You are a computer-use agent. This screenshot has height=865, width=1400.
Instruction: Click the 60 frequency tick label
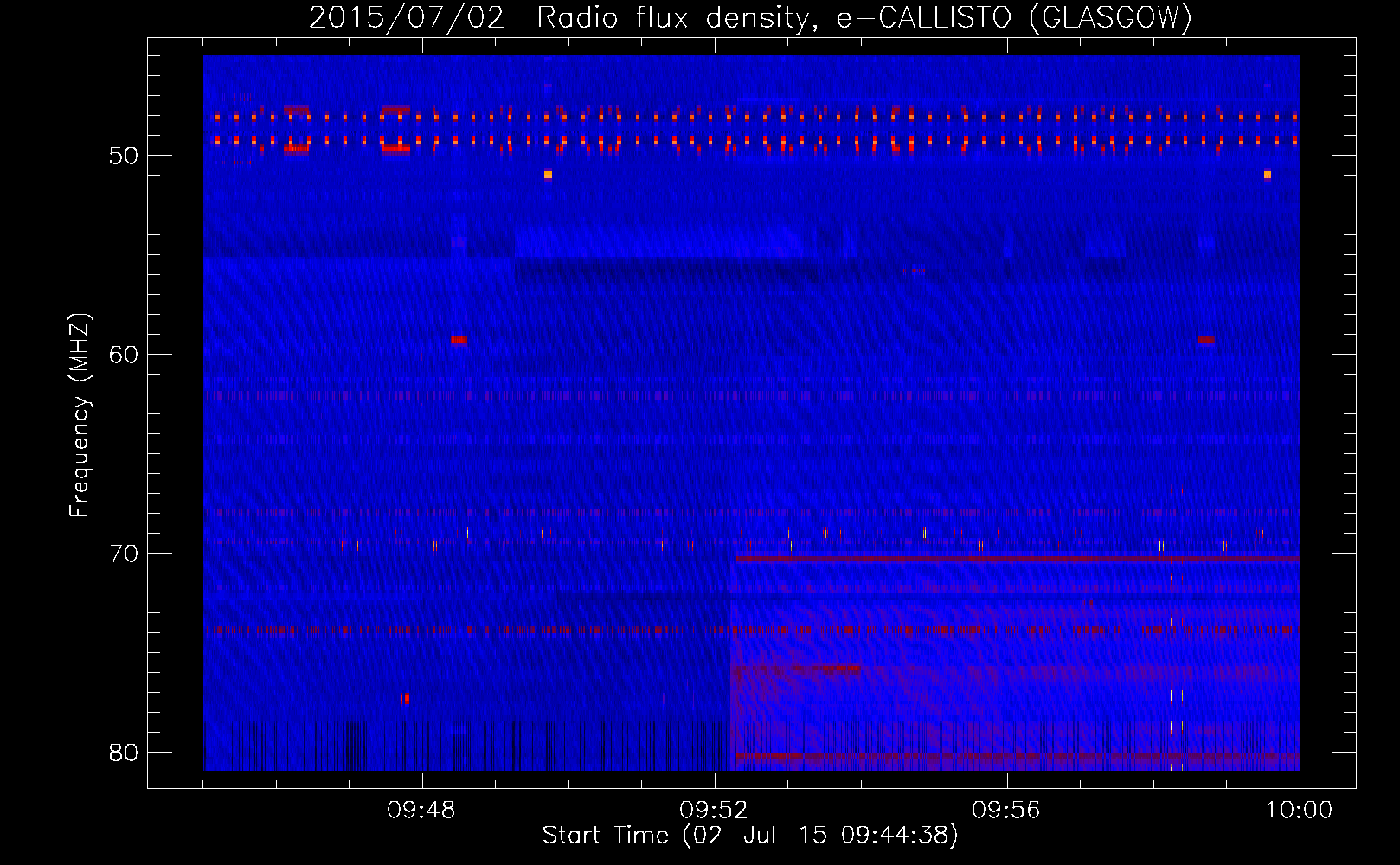pos(124,355)
